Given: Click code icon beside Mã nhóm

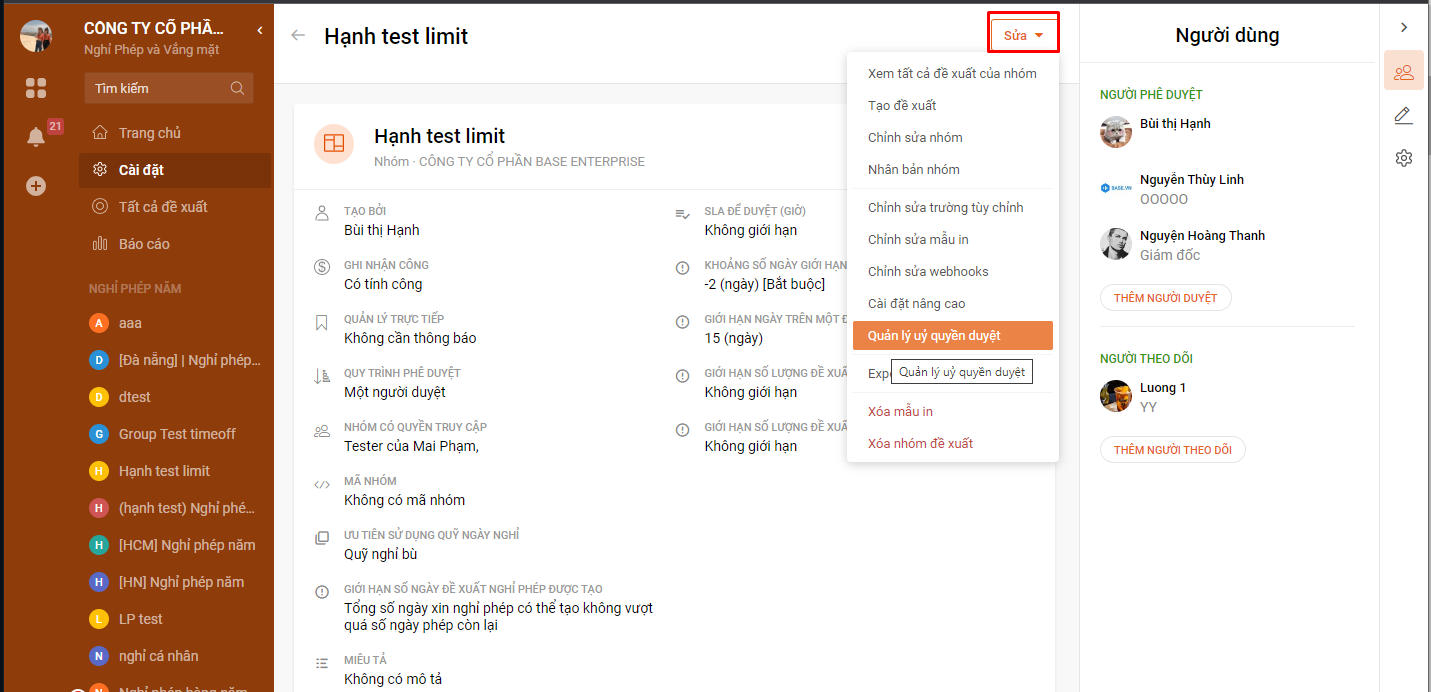Looking at the screenshot, I should 322,484.
